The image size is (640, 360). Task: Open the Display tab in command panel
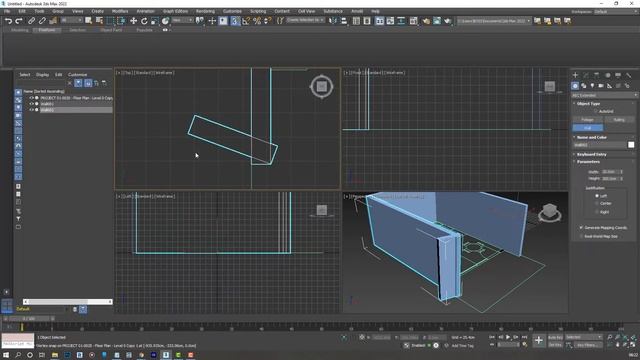coord(618,76)
